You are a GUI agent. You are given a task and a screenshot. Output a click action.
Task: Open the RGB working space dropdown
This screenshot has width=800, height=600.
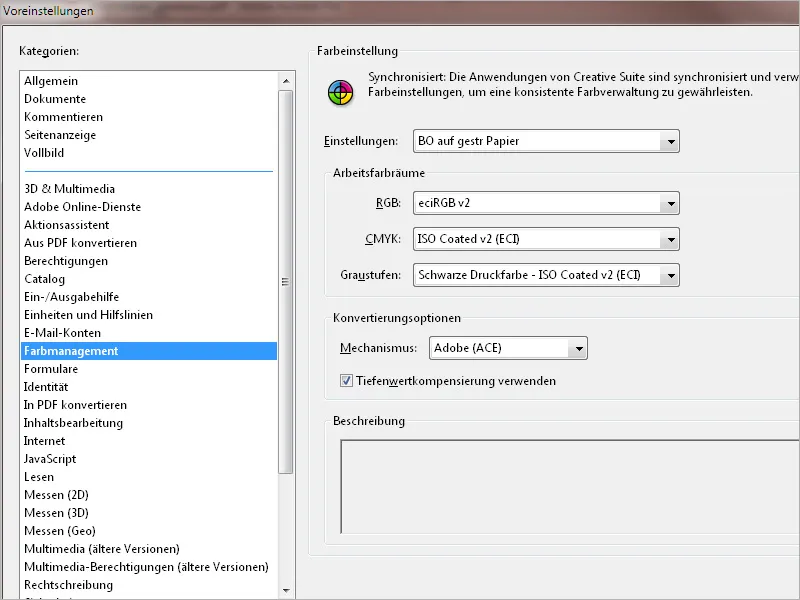pos(546,203)
